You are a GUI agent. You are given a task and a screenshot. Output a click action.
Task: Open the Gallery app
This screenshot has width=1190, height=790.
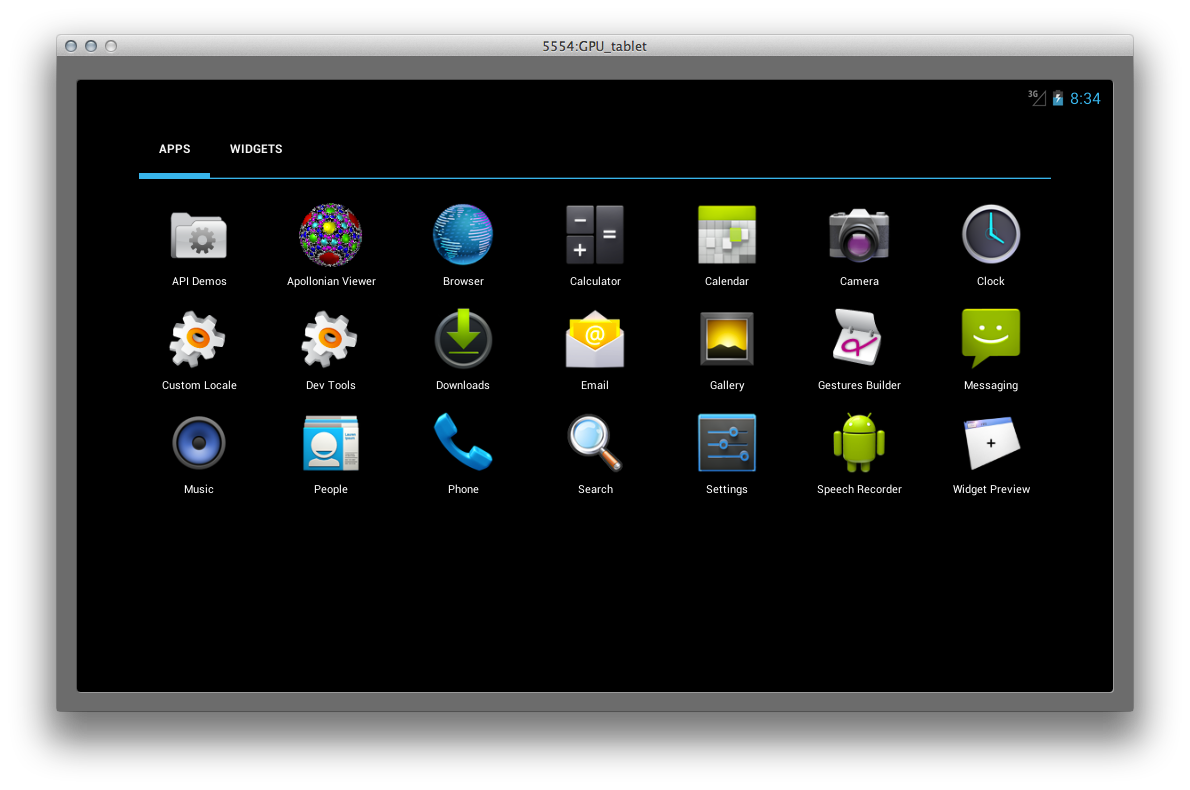coord(727,340)
